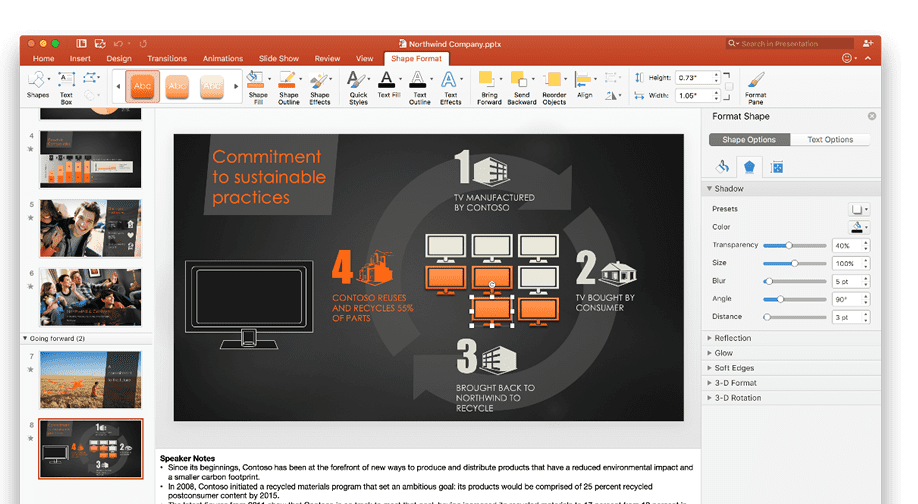Insert a Text Box
The width and height of the screenshot is (918, 504).
66,88
